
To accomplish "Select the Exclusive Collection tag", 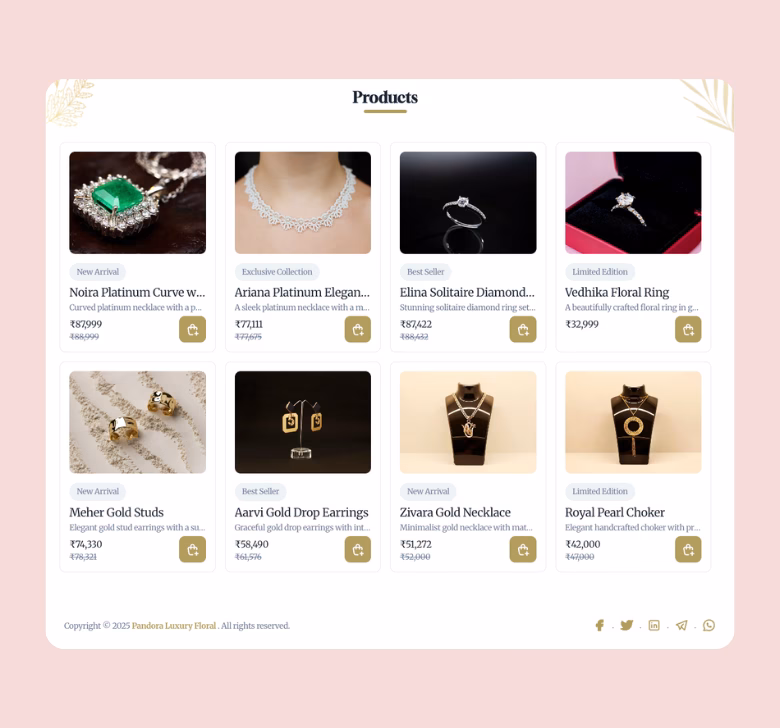I will pyautogui.click(x=277, y=272).
